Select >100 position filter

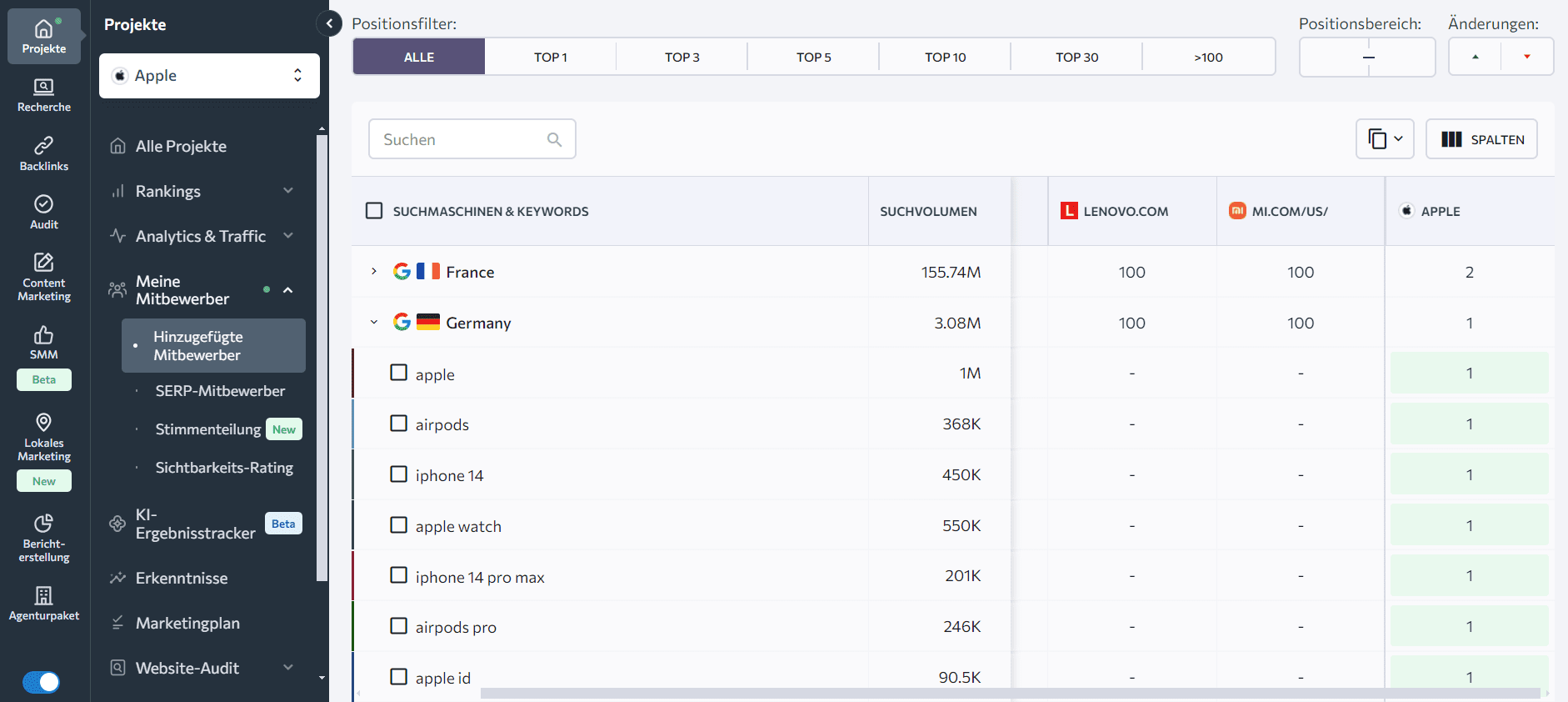(1209, 57)
